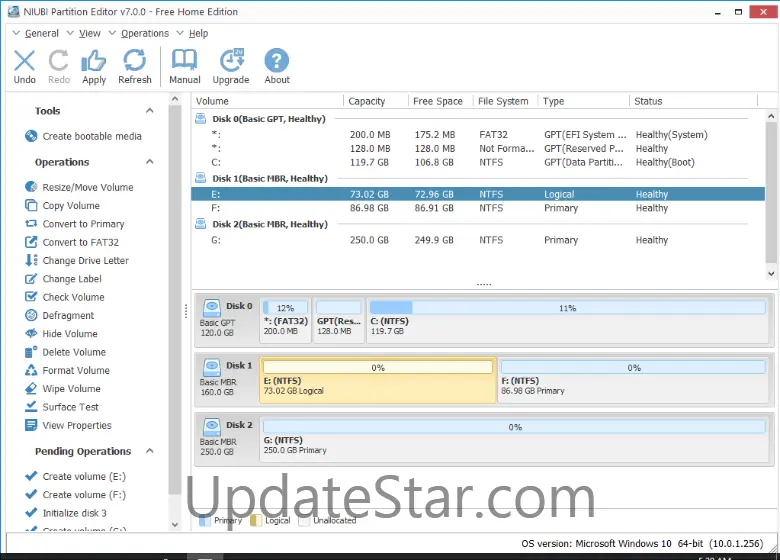
Task: Select Resize/Move Volume operation
Action: 79,187
